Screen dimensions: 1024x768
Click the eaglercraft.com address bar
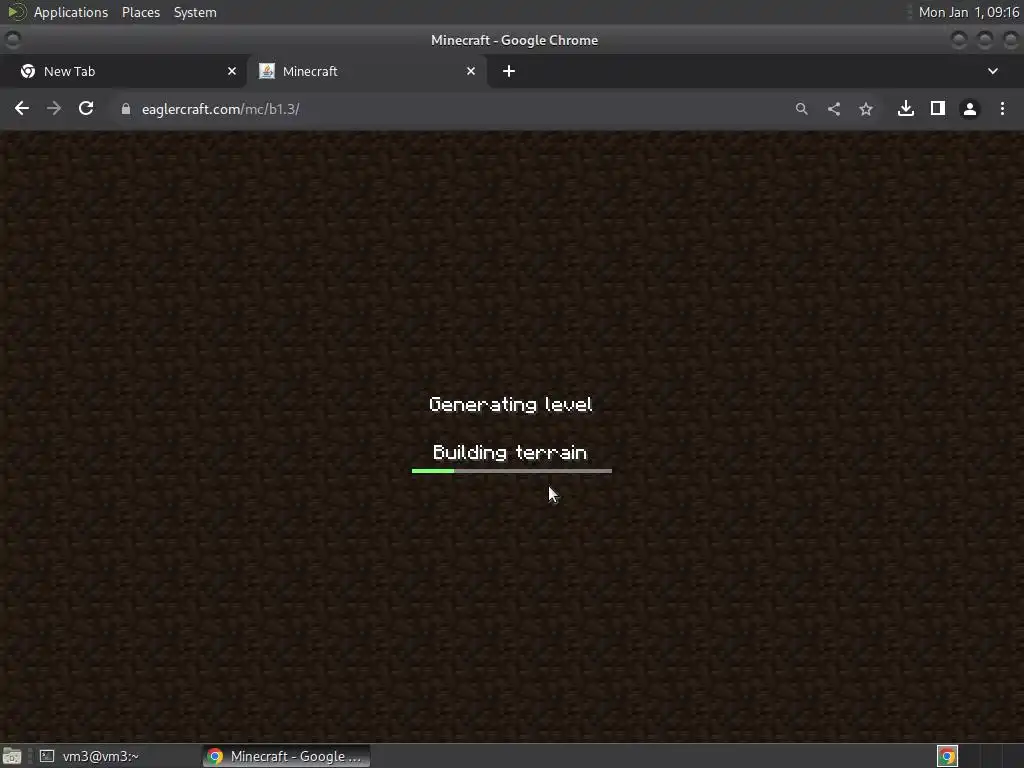pos(451,109)
